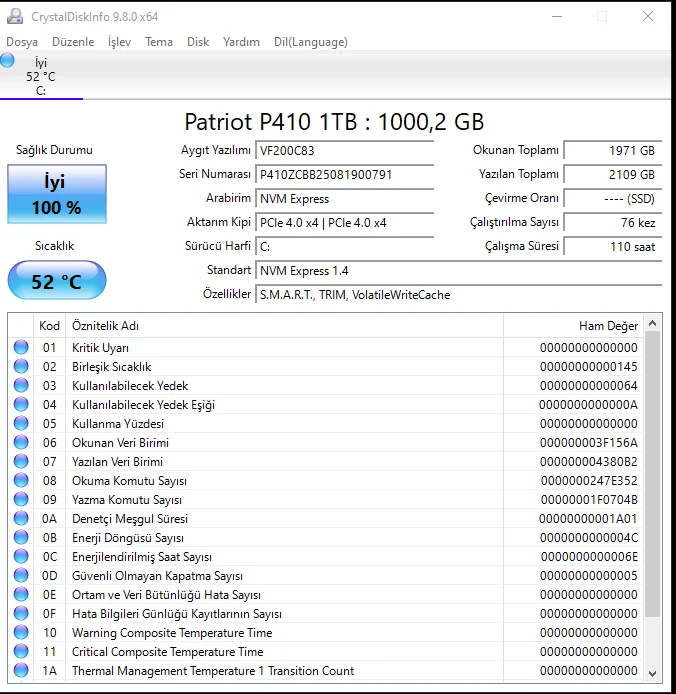Click the attribute list vertical scrollbar thumb
This screenshot has width=676, height=694.
[x=652, y=474]
